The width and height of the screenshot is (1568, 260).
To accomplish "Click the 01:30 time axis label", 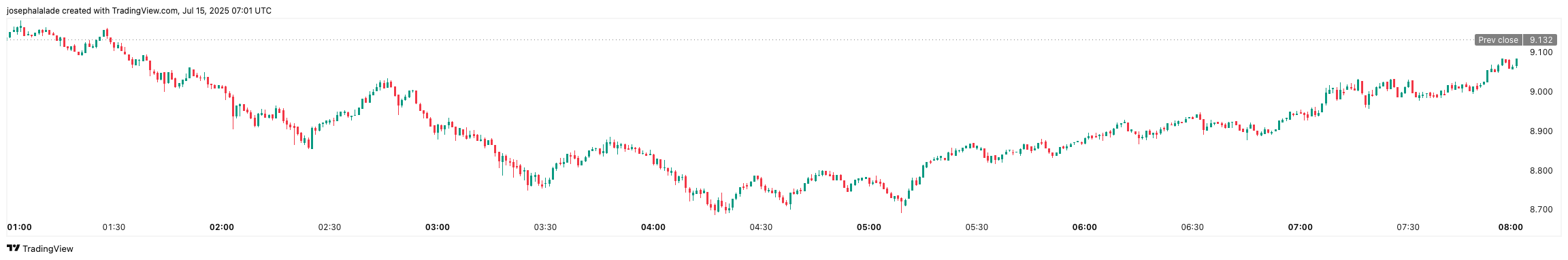I will click(114, 227).
